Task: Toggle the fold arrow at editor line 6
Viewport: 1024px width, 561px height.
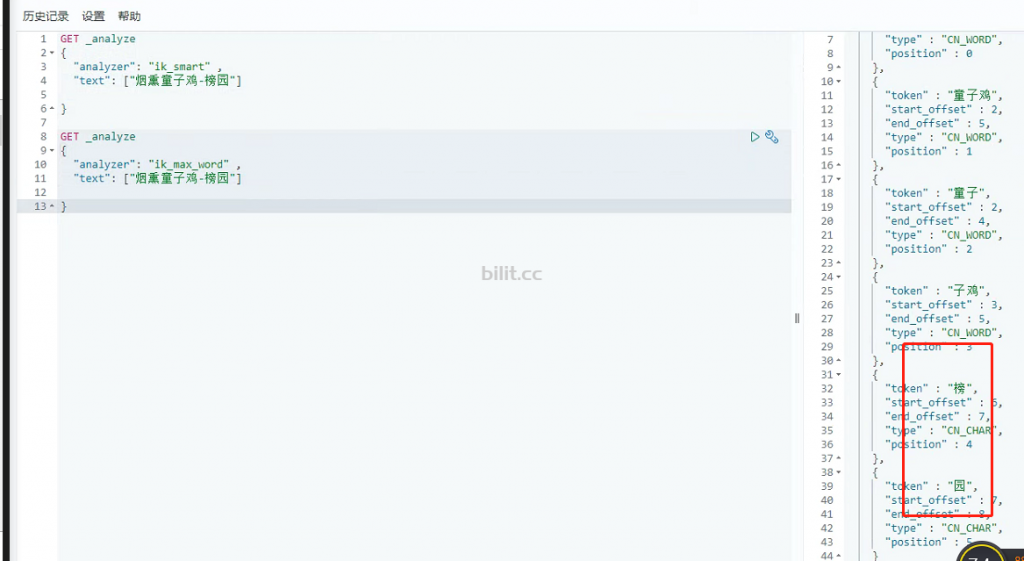Action: pyautogui.click(x=53, y=108)
